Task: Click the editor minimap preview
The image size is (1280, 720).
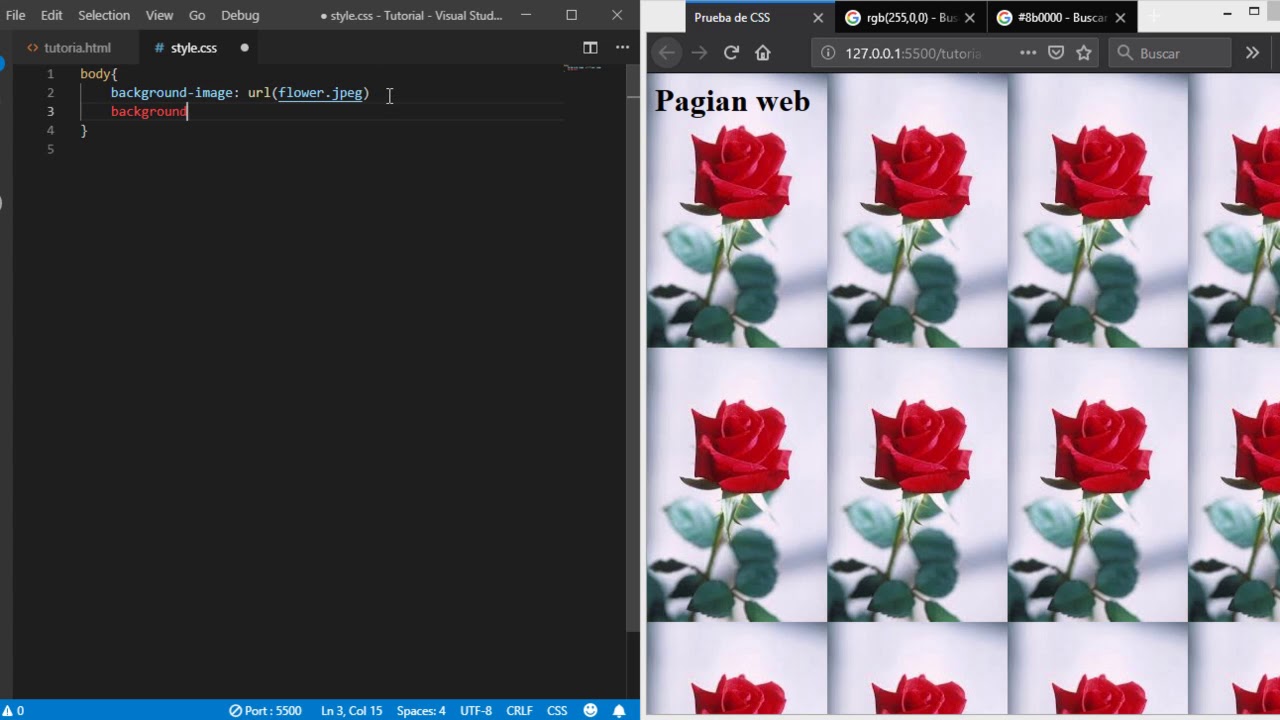Action: coord(582,68)
